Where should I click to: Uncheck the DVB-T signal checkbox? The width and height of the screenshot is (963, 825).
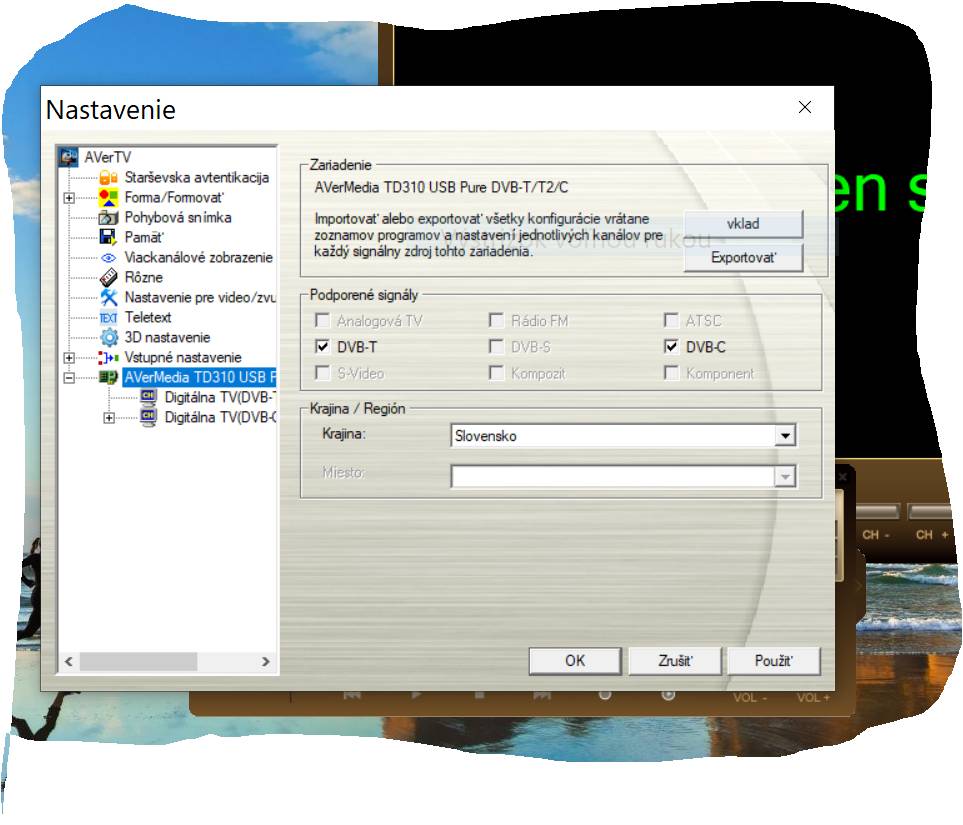coord(322,347)
